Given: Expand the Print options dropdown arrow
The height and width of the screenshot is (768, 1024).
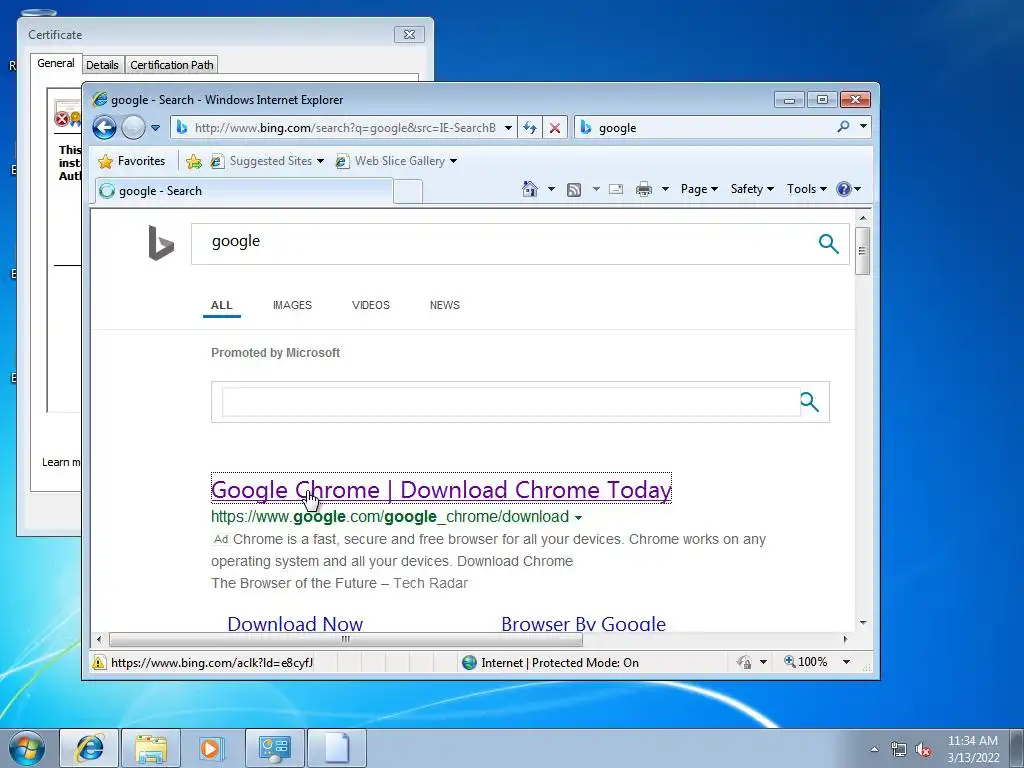Looking at the screenshot, I should 665,189.
